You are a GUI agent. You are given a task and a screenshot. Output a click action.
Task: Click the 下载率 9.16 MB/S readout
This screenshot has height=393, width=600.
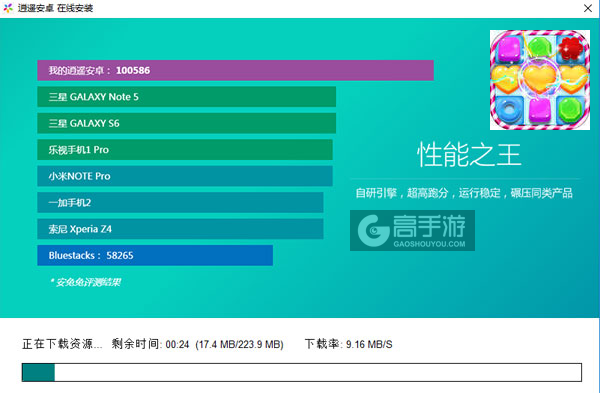click(348, 344)
